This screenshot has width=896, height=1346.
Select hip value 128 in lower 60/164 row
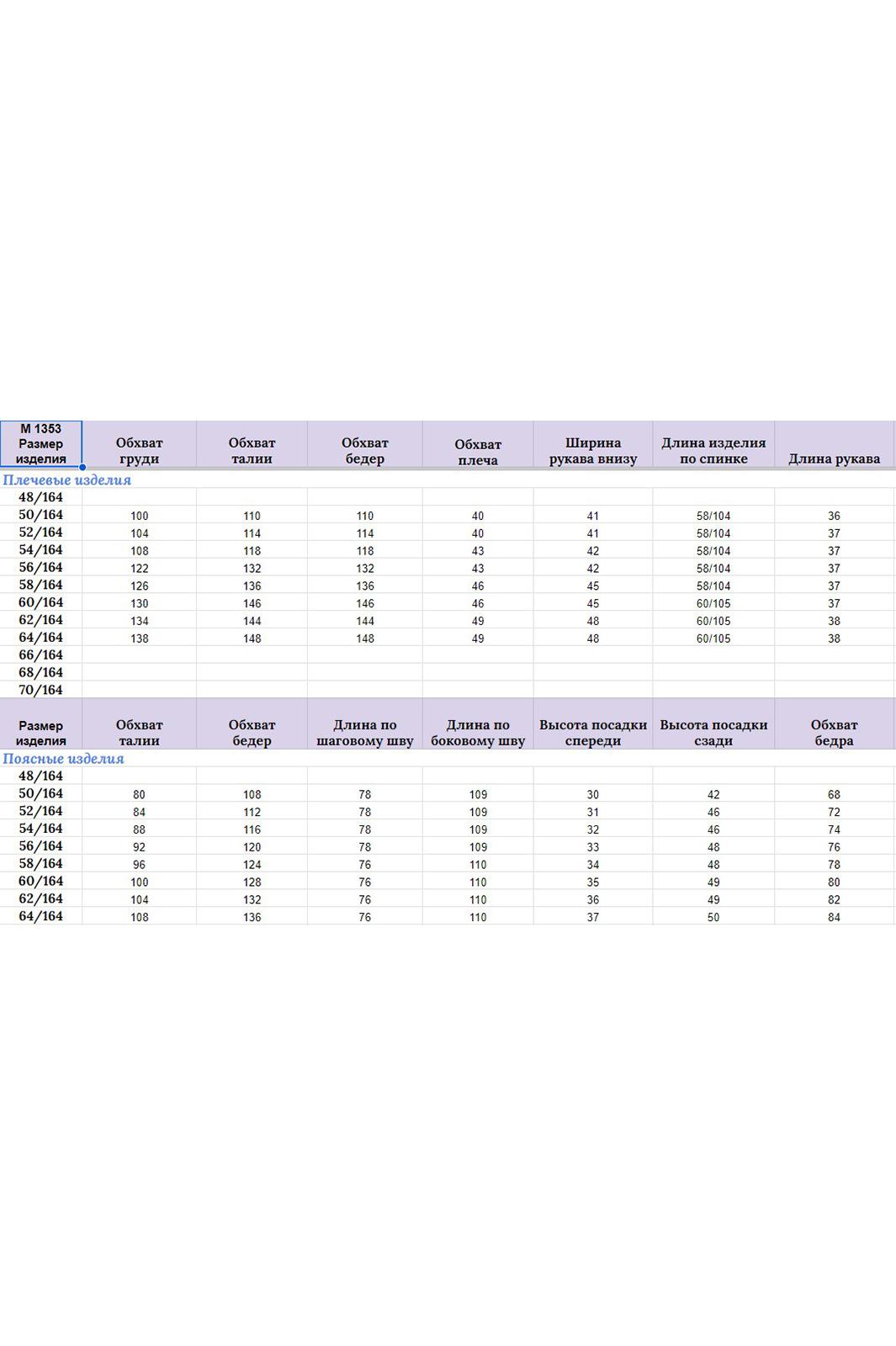coord(252,882)
